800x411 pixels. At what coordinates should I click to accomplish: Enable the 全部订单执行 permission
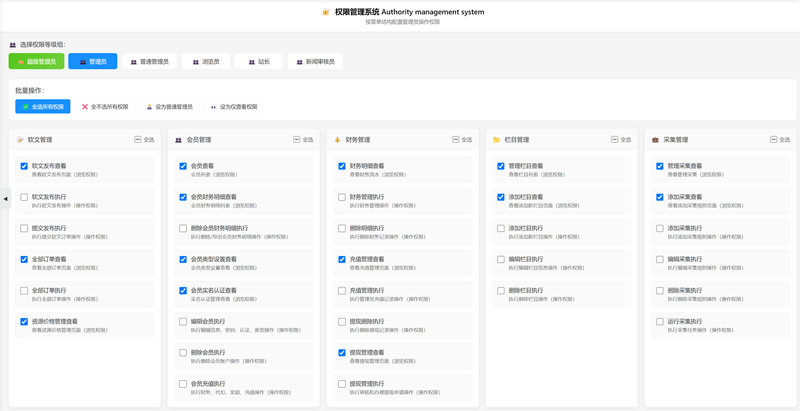(24, 291)
